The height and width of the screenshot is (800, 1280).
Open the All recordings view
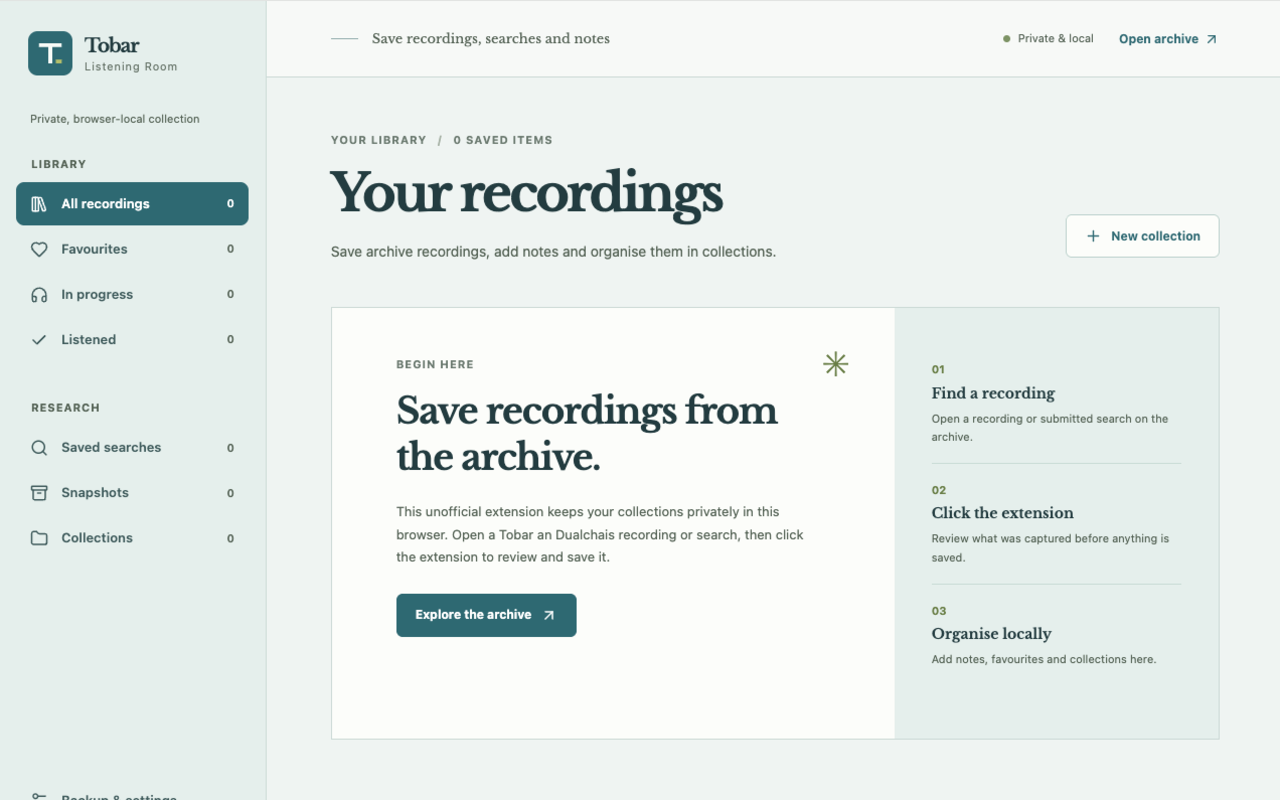132,204
